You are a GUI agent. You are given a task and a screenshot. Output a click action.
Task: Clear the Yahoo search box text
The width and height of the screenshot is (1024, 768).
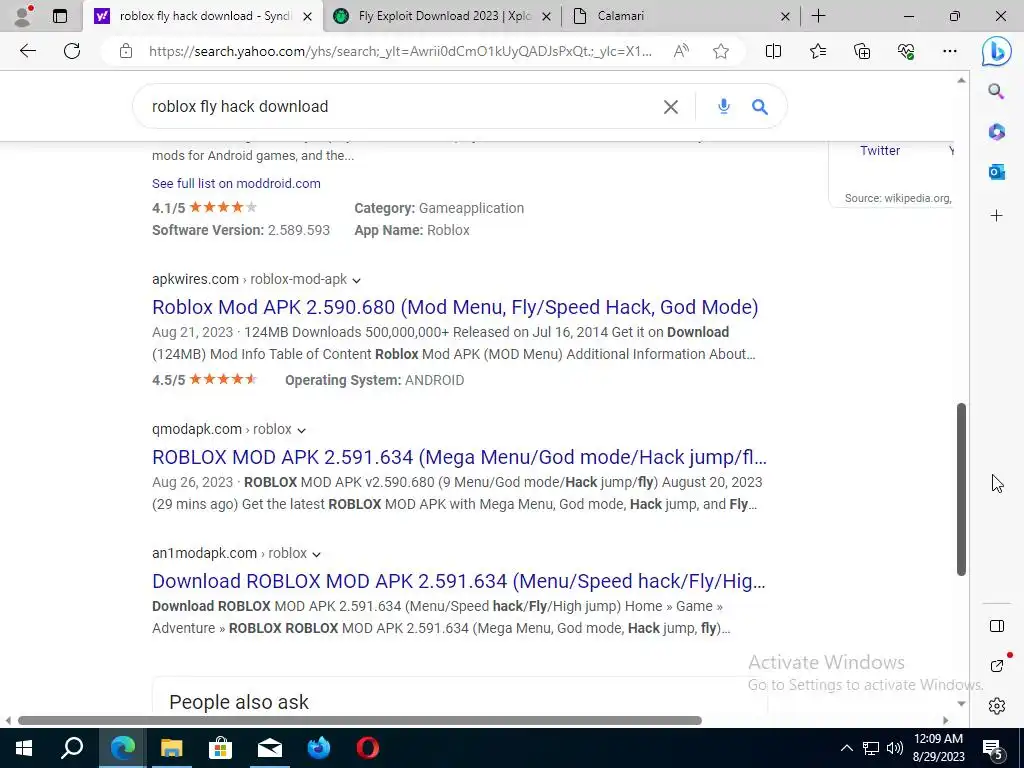pyautogui.click(x=671, y=107)
